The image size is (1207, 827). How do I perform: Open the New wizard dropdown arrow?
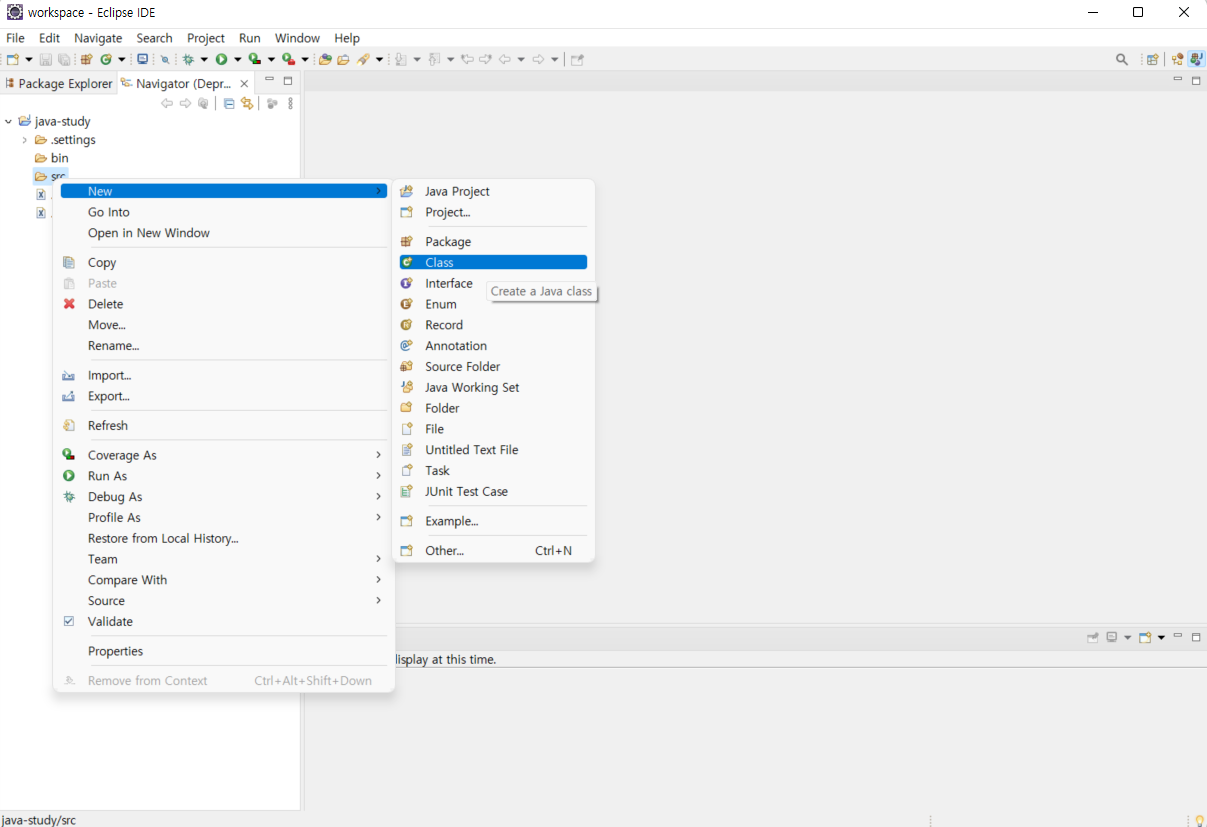[28, 60]
